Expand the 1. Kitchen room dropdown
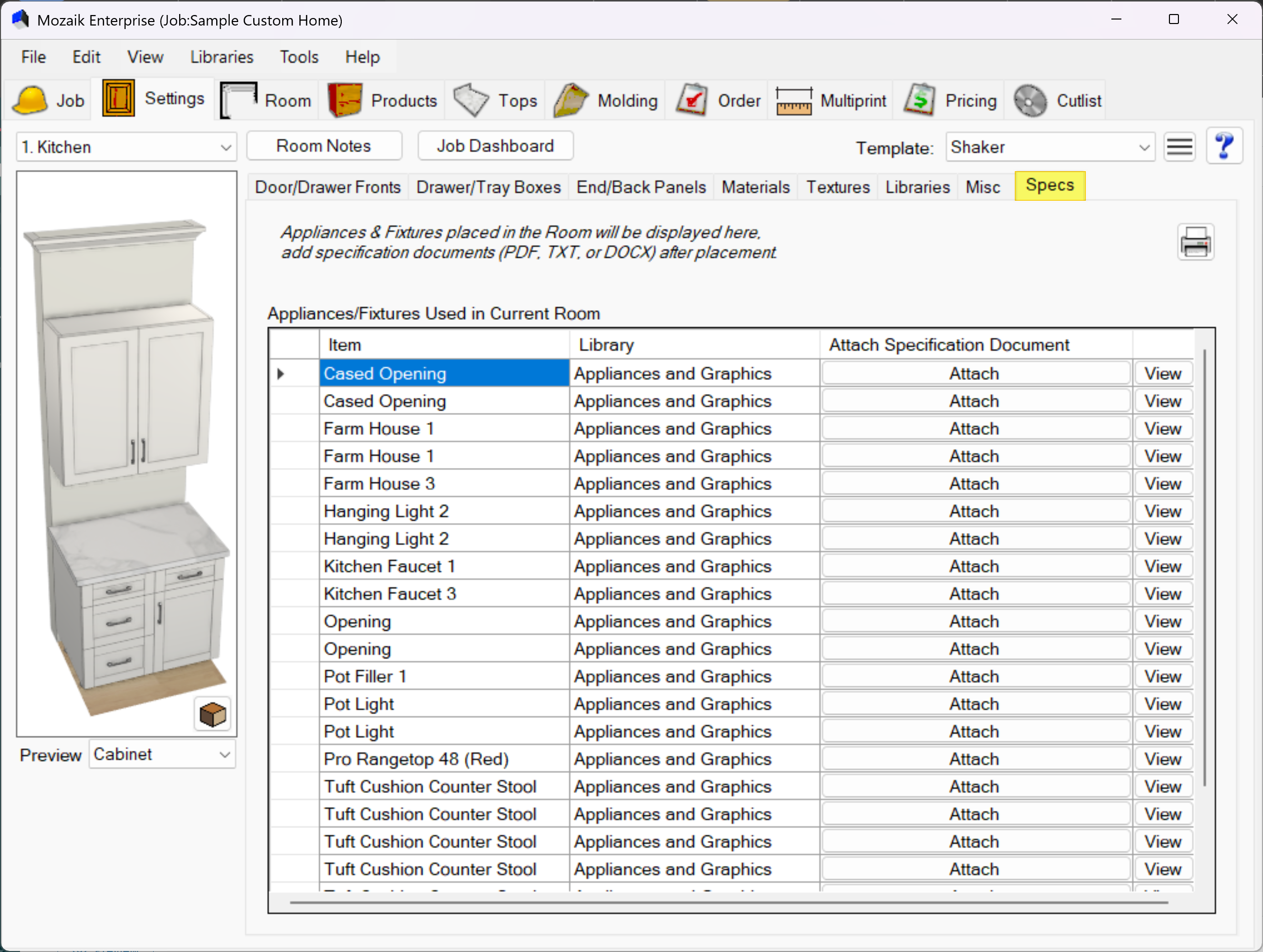 (x=226, y=148)
